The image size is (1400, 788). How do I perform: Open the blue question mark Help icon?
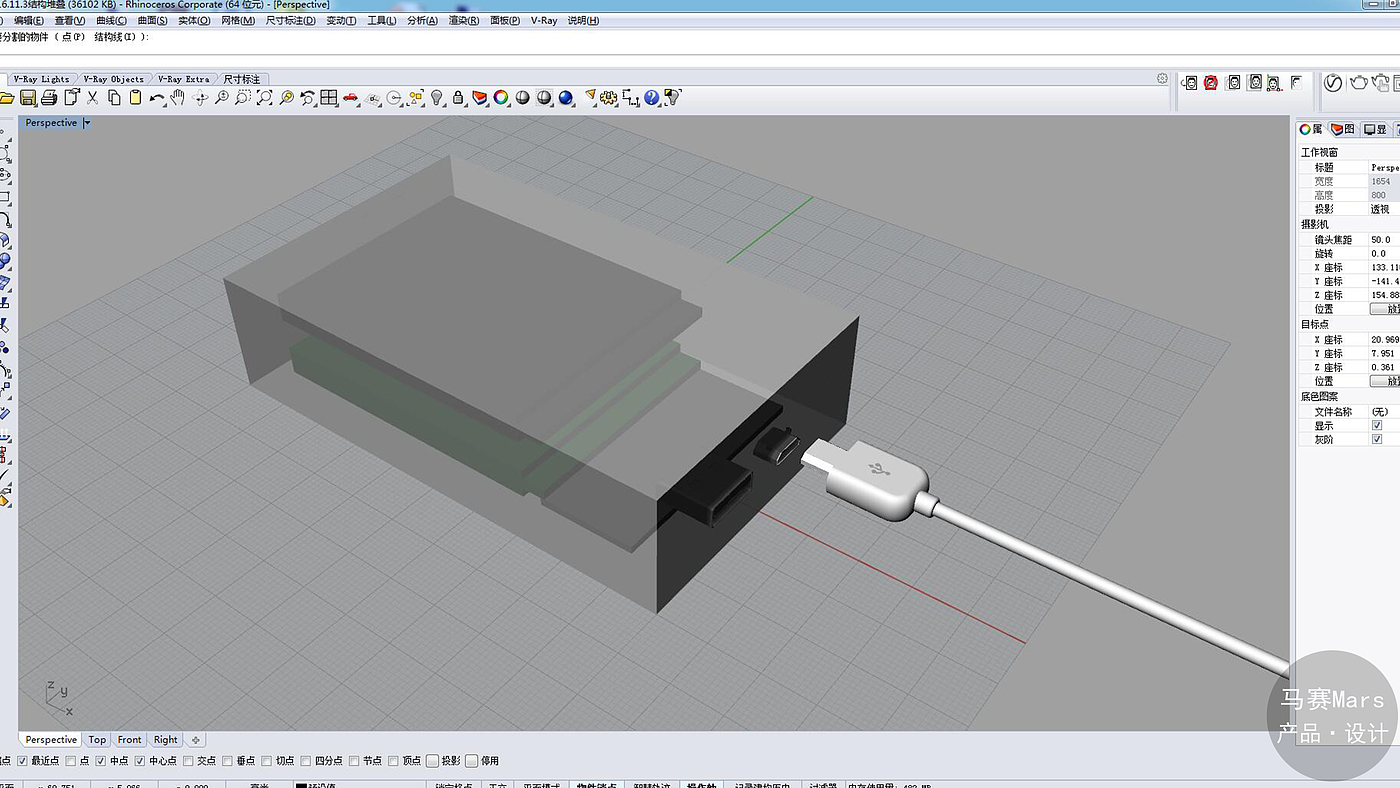[652, 97]
